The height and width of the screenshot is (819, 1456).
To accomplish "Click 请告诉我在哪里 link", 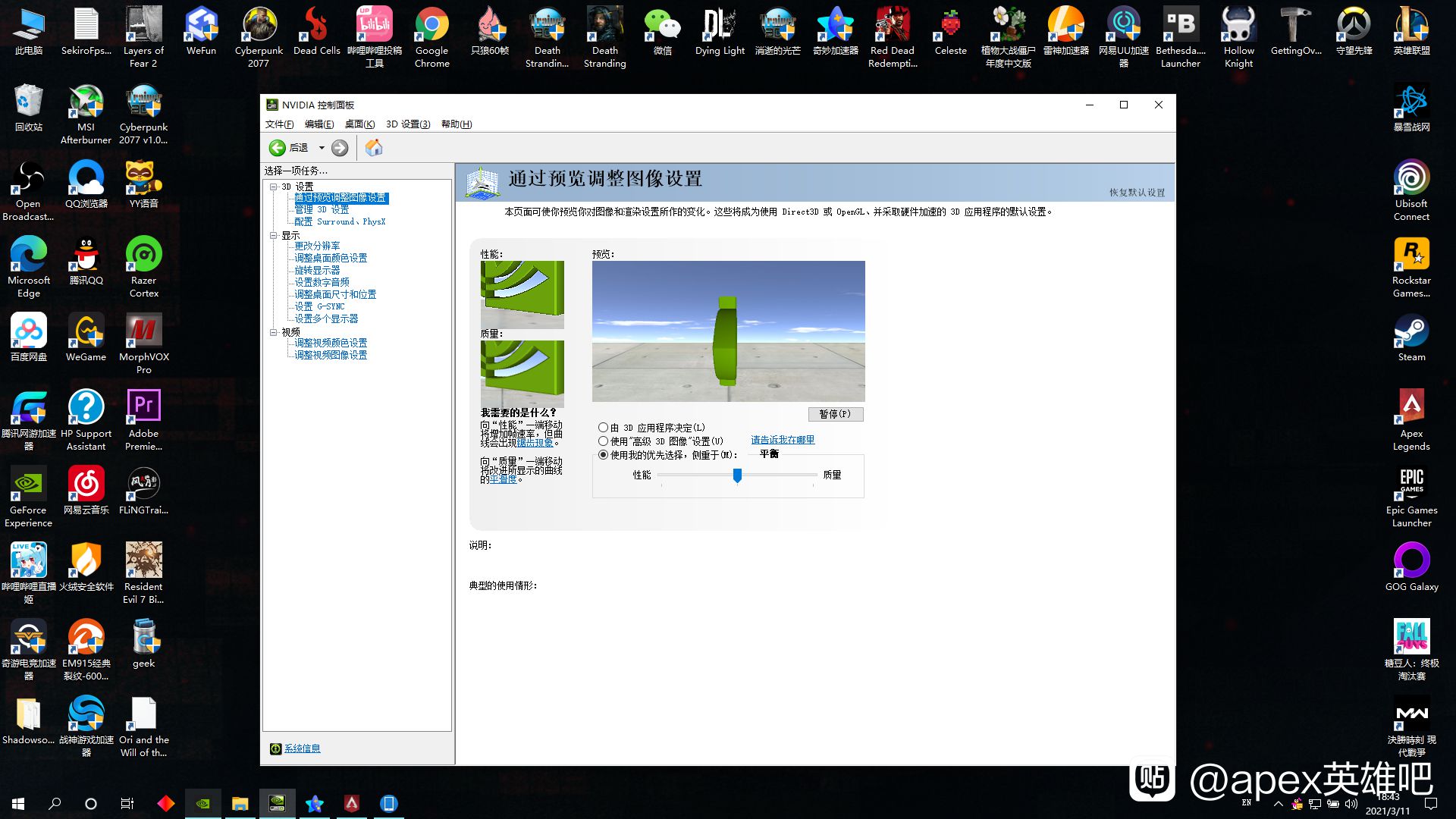I will pyautogui.click(x=783, y=440).
